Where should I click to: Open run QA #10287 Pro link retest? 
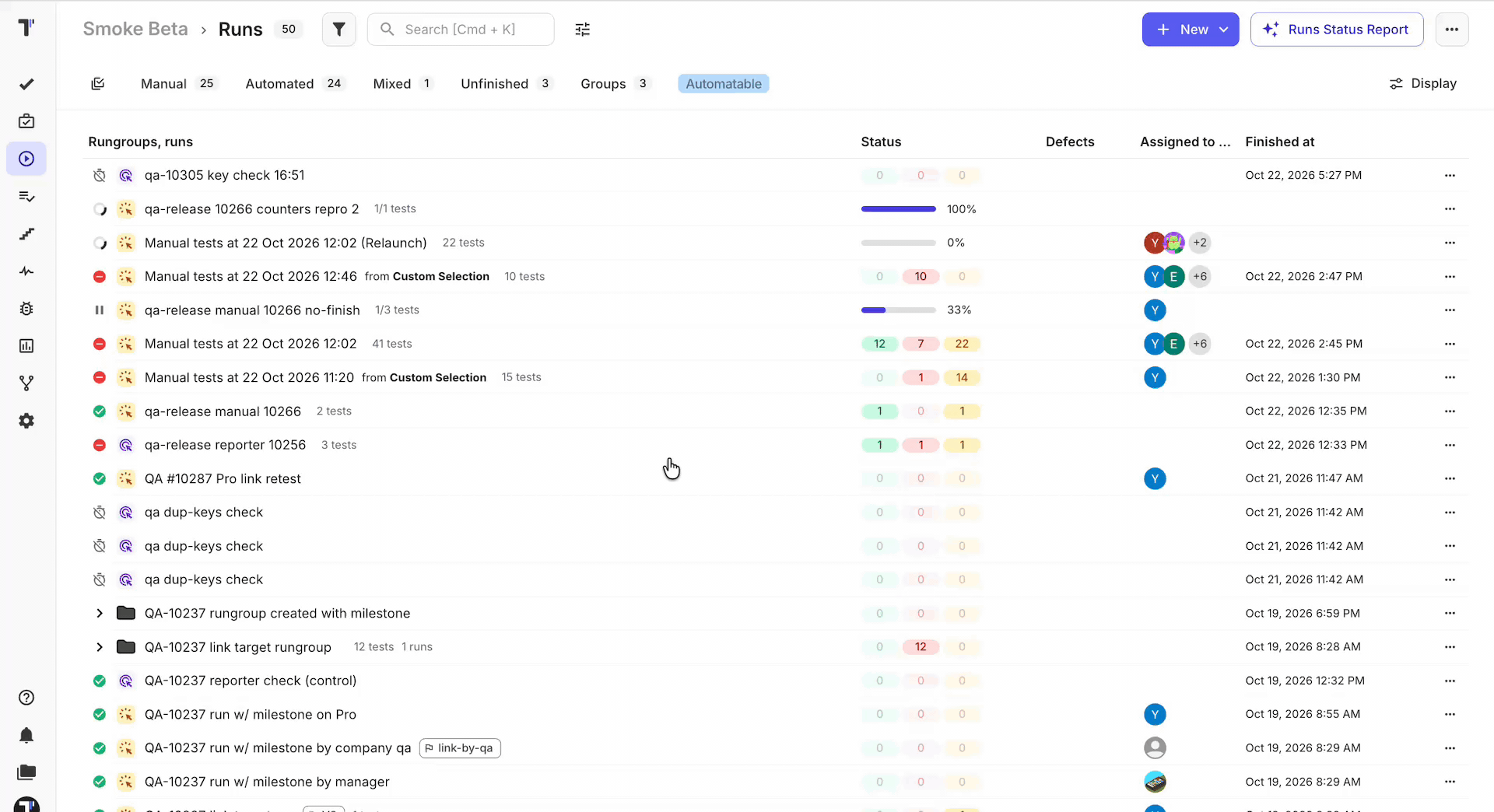pos(223,479)
